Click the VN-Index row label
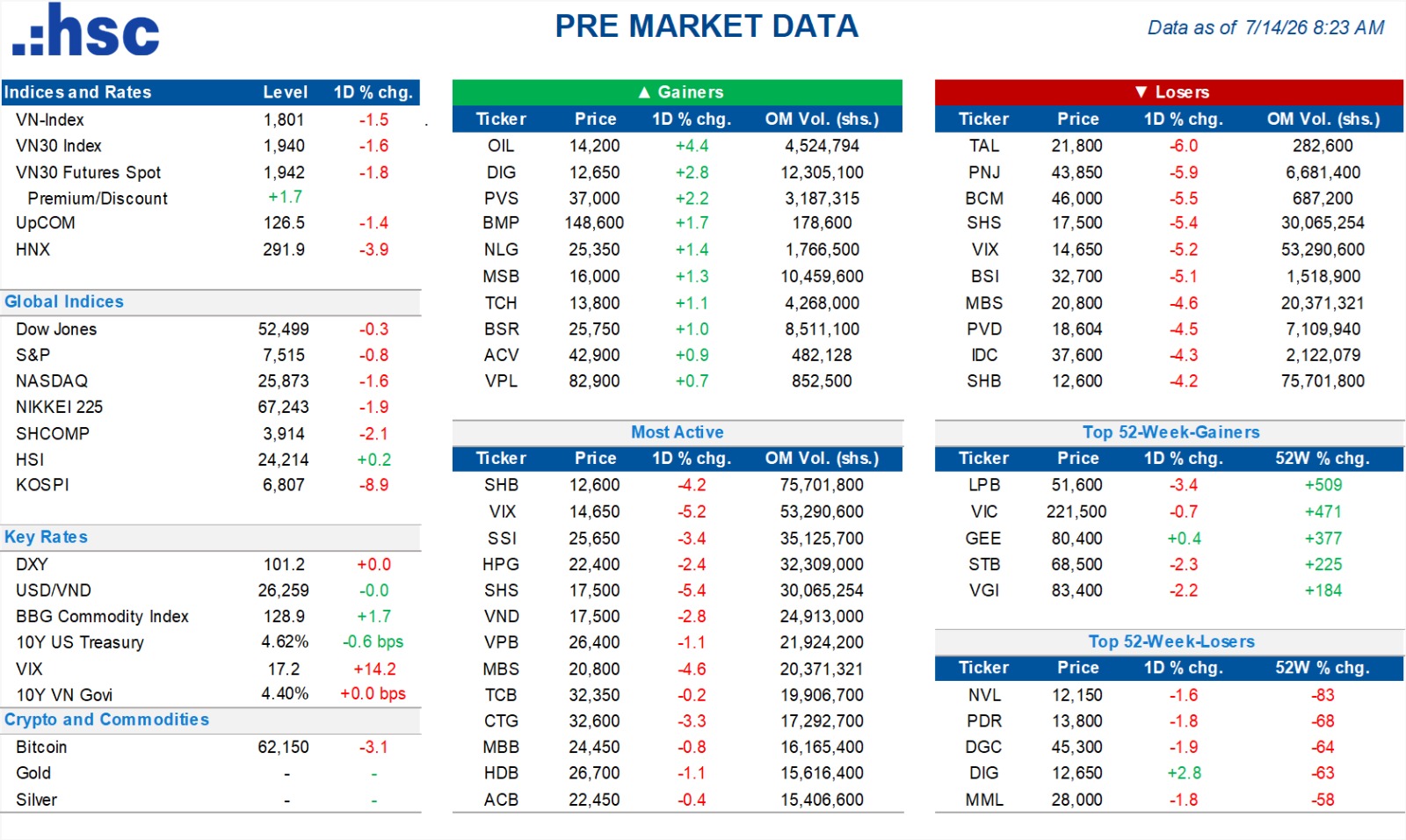The image size is (1406, 840). [x=50, y=119]
